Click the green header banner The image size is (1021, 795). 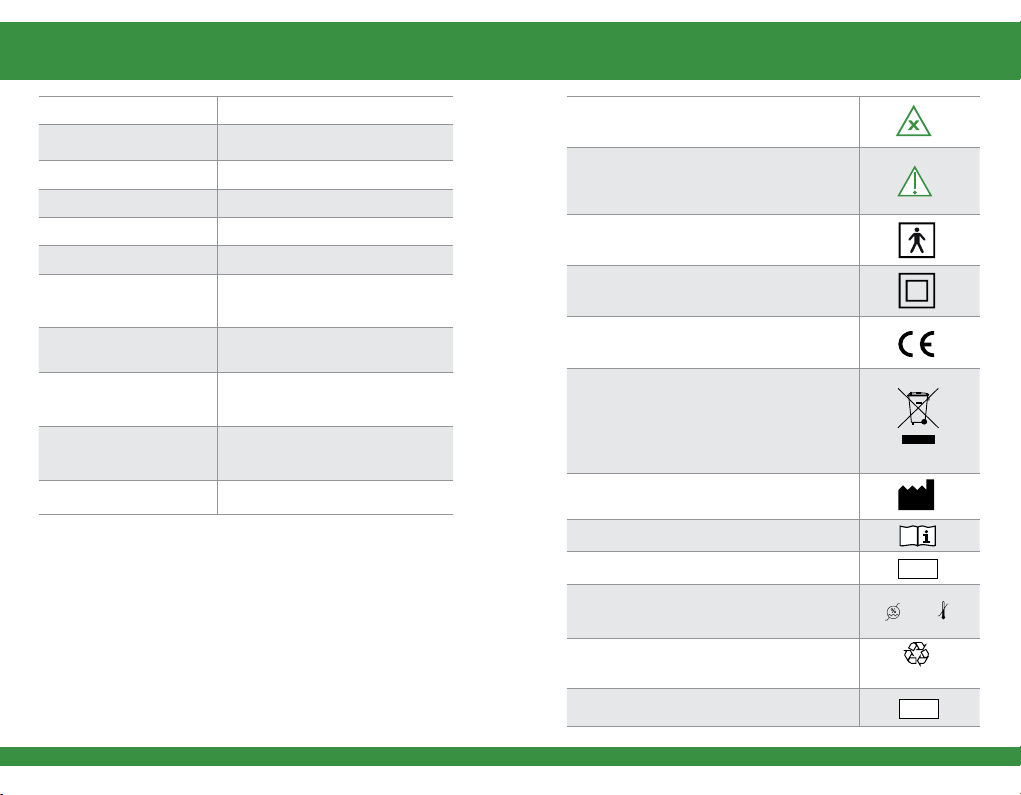tap(510, 51)
